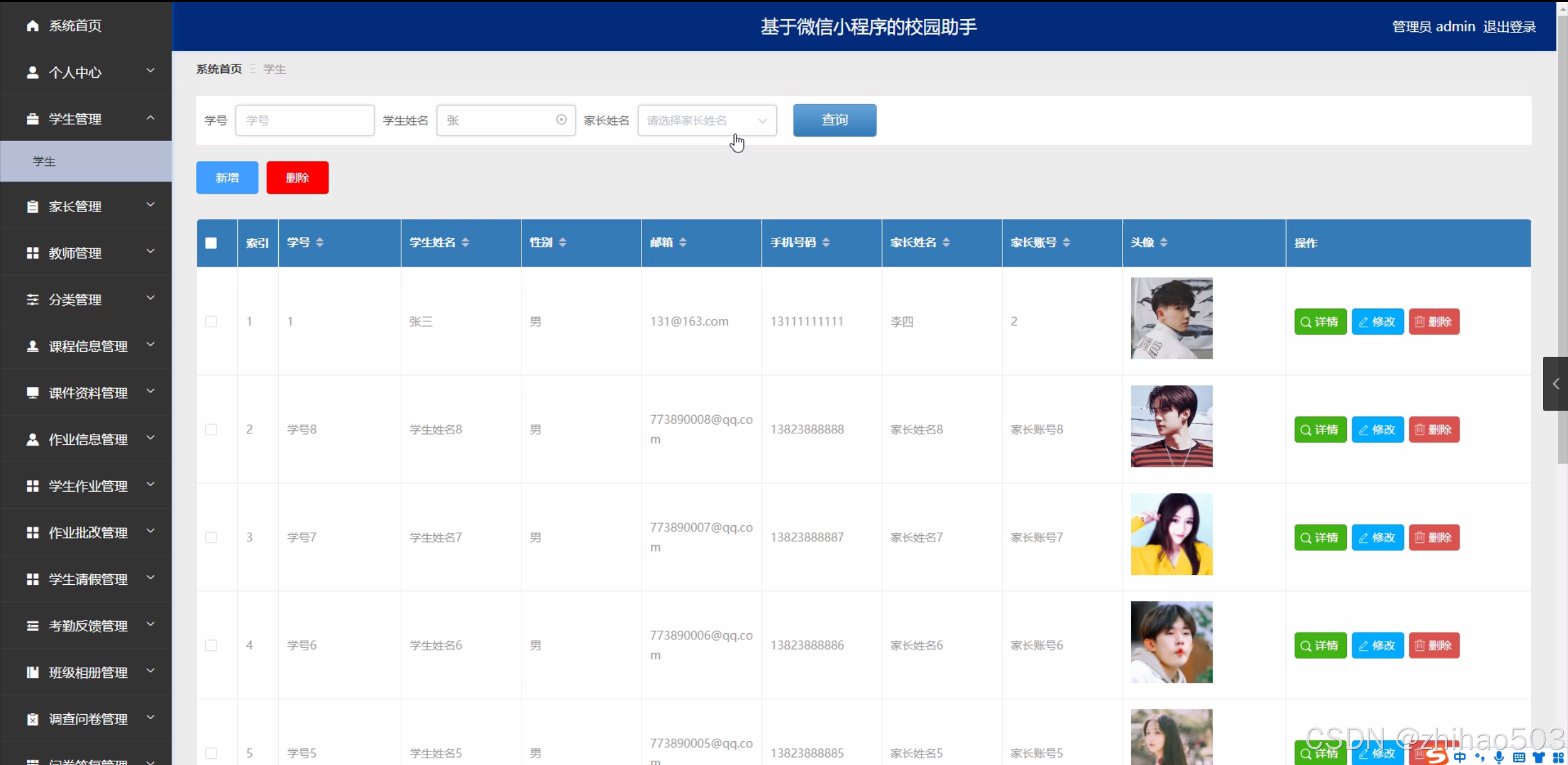Viewport: 1568px width, 765px height.
Task: Click the 调查问卷管理 document icon
Action: coord(32,719)
